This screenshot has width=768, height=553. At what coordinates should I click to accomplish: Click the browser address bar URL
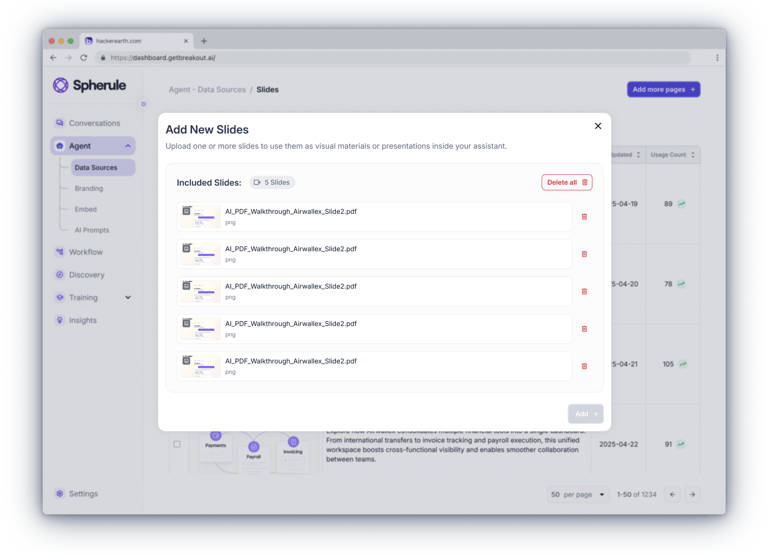(163, 58)
